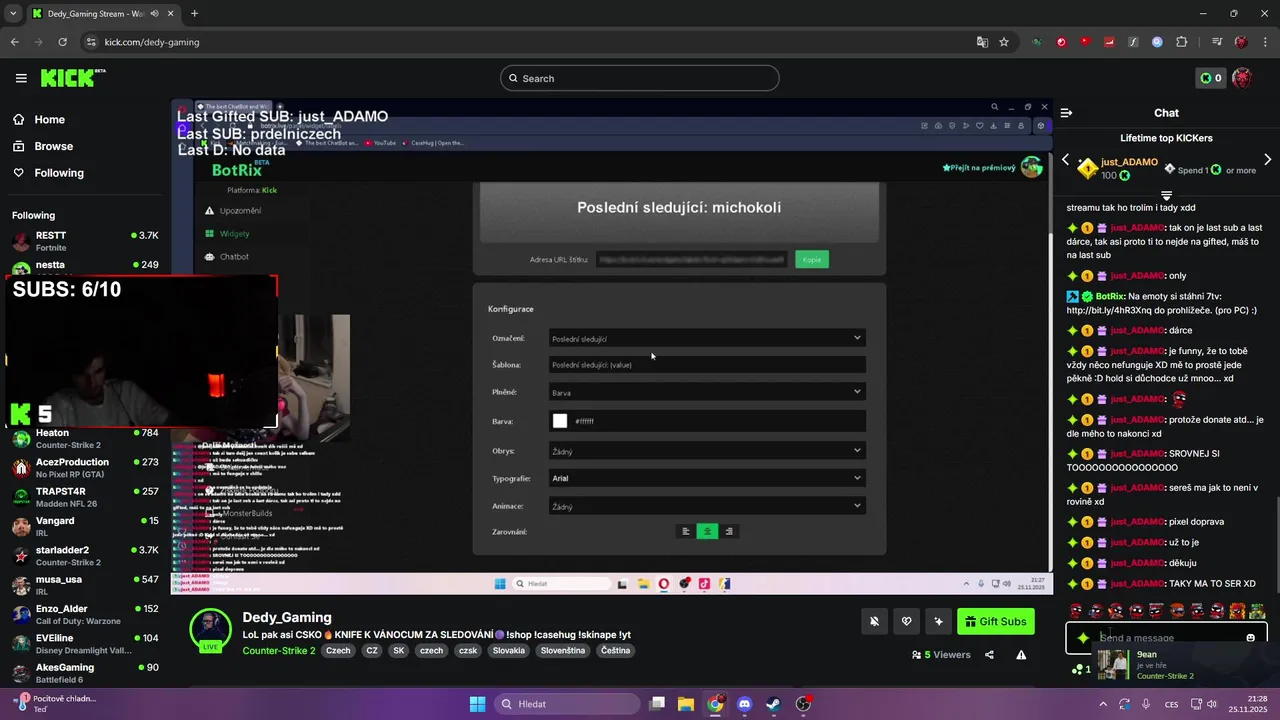This screenshot has height=720, width=1280.
Task: Open Steam from the taskbar
Action: coord(774,704)
